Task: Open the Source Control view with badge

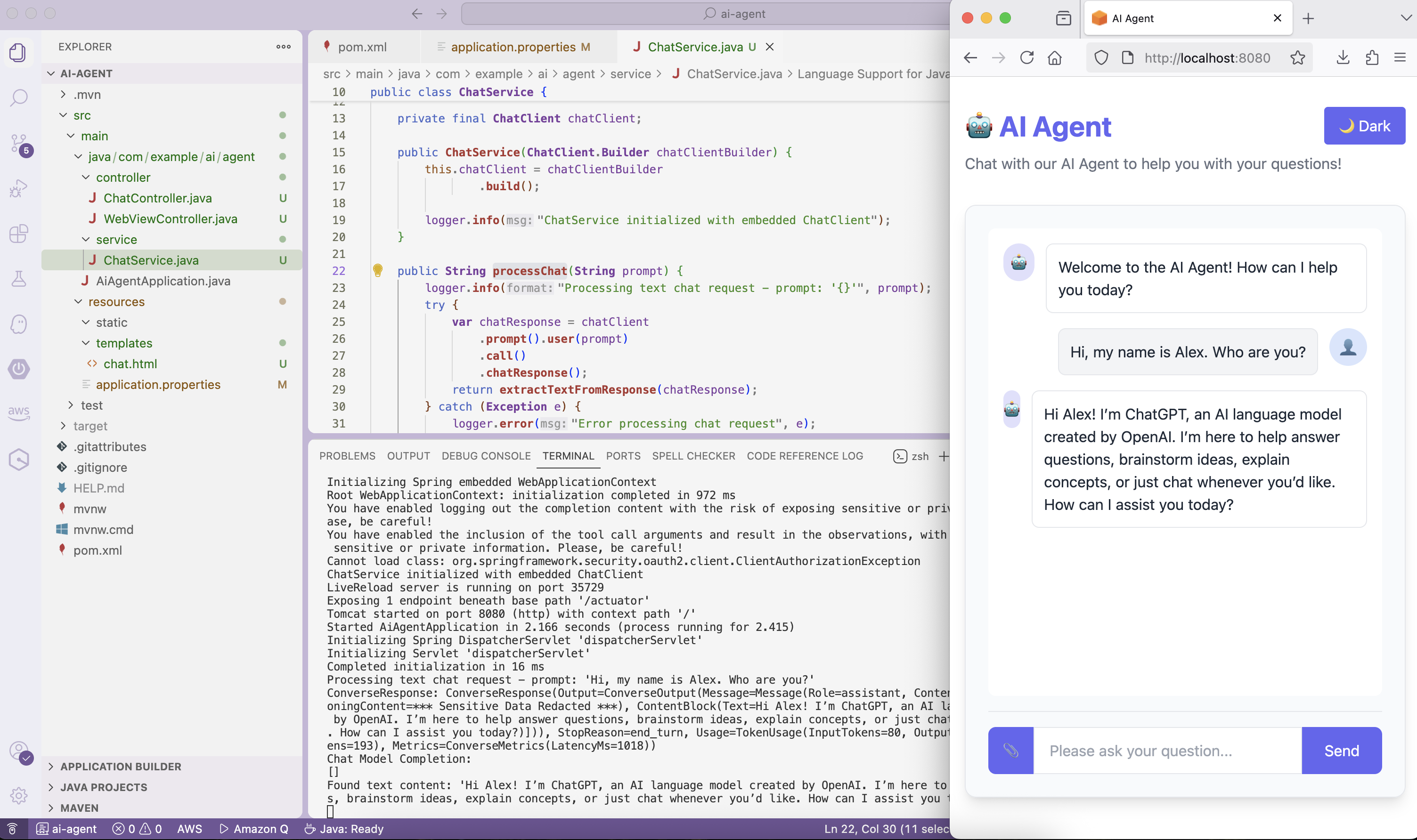Action: (x=19, y=143)
